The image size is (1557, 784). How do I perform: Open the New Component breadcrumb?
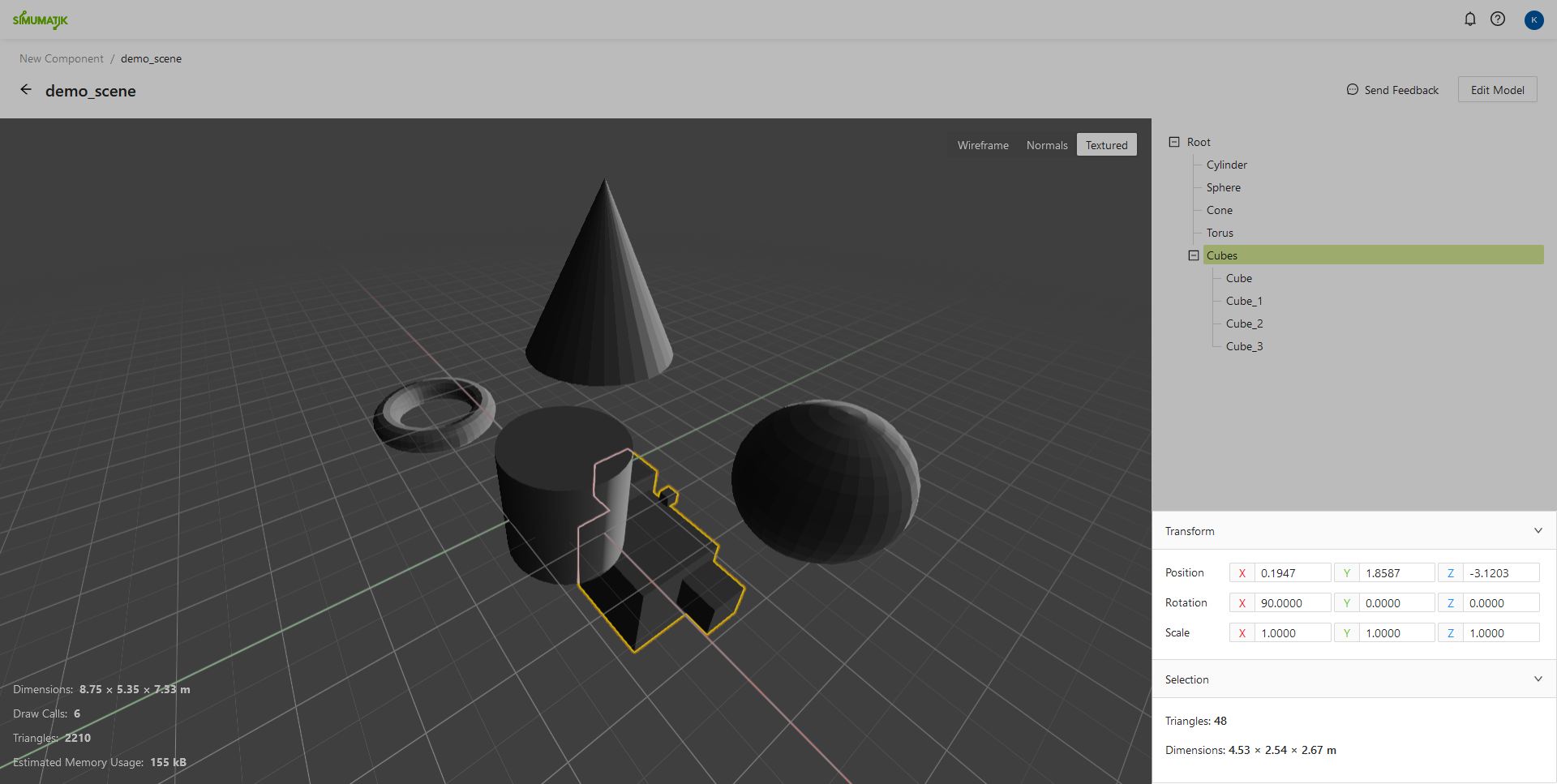62,58
